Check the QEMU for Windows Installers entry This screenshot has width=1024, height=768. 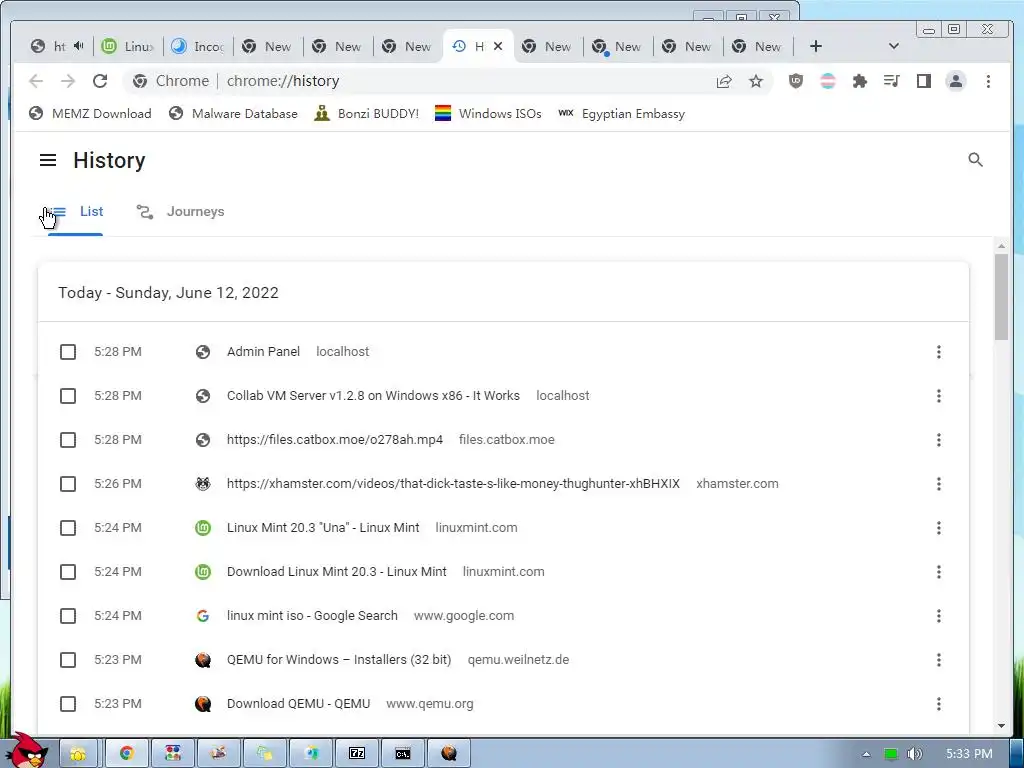[x=68, y=660]
